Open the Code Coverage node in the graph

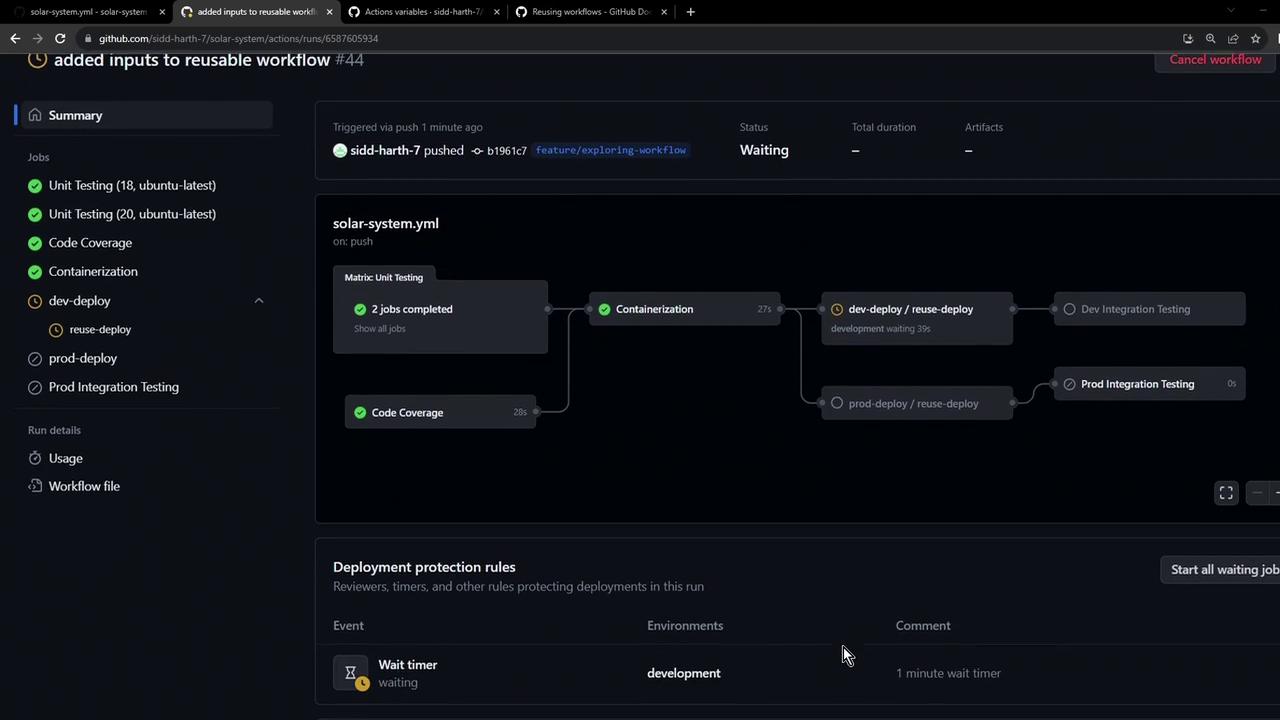point(440,412)
